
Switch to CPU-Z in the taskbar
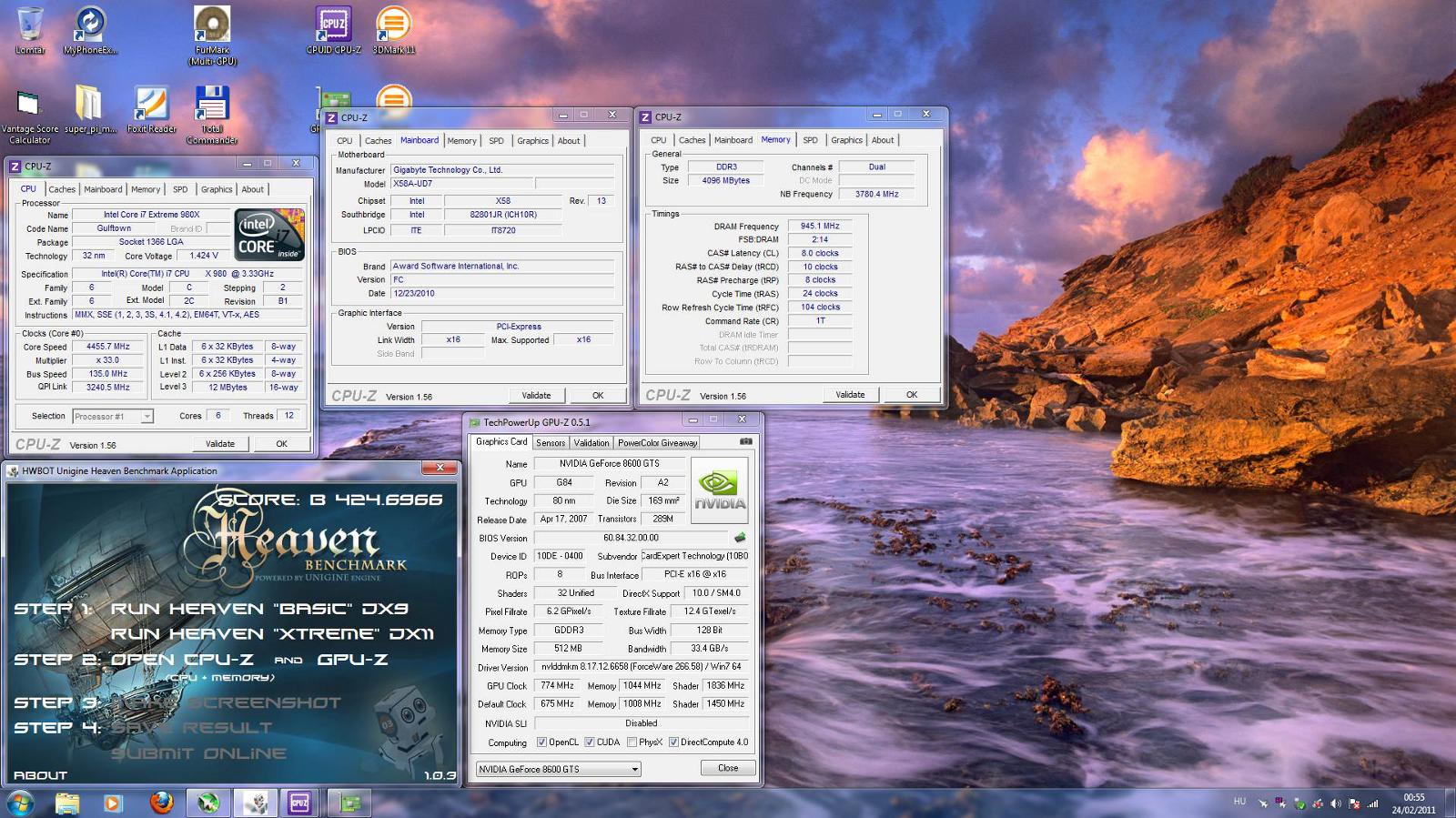click(299, 803)
